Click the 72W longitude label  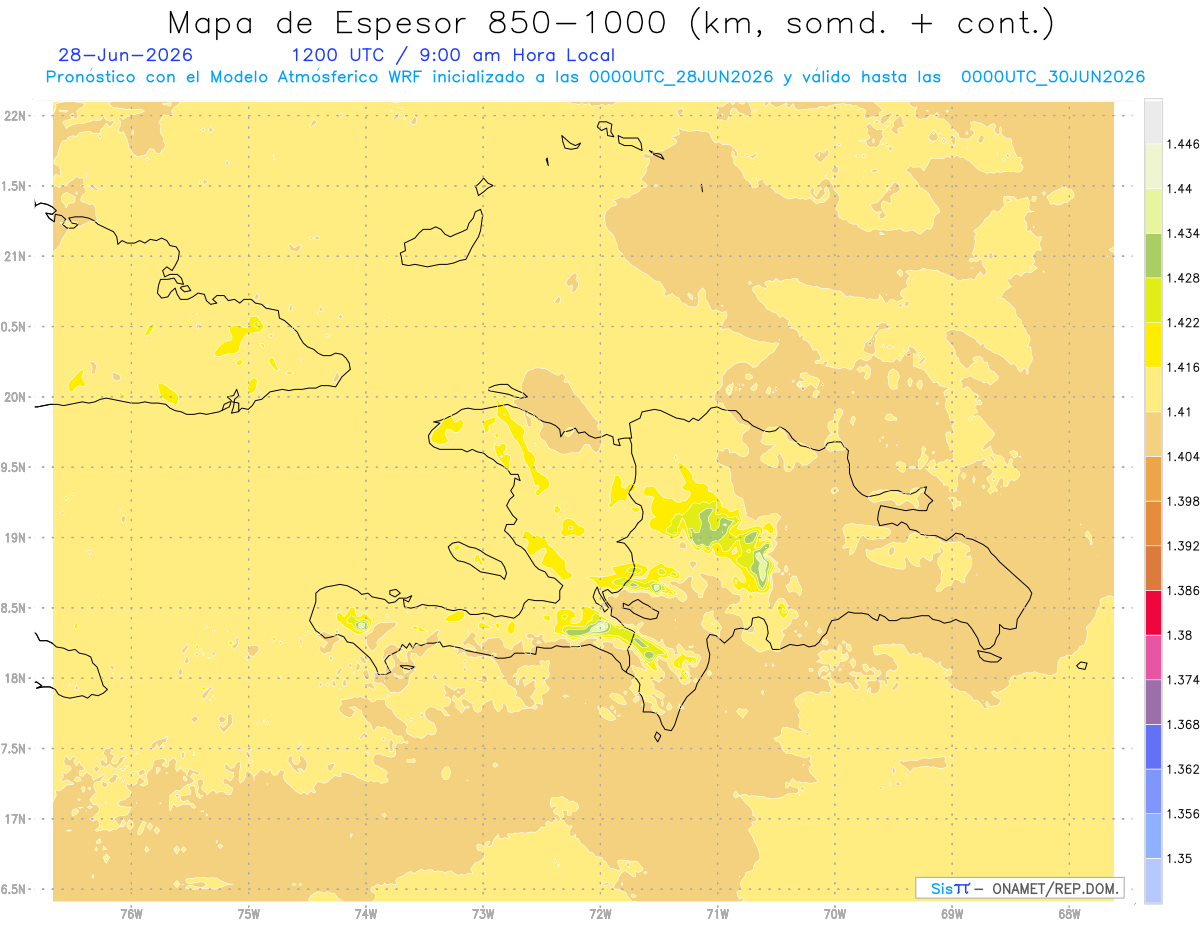pos(600,915)
